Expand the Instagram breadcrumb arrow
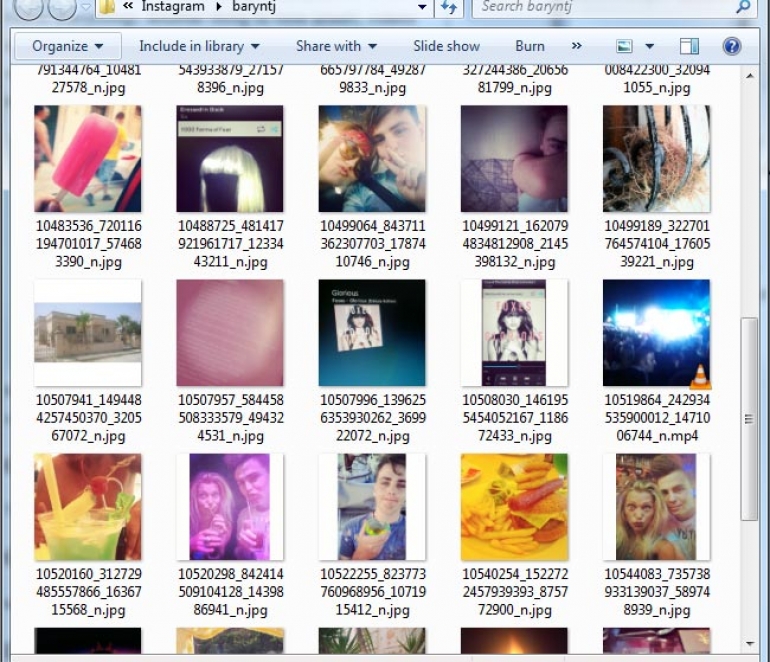This screenshot has width=770, height=662. 219,7
